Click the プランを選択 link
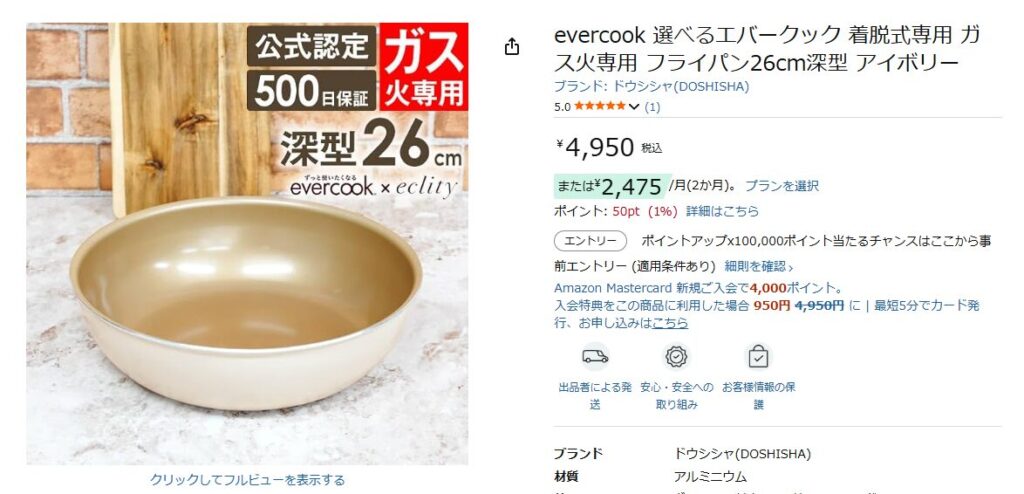Viewport: 1024px width, 494px height. (782, 186)
